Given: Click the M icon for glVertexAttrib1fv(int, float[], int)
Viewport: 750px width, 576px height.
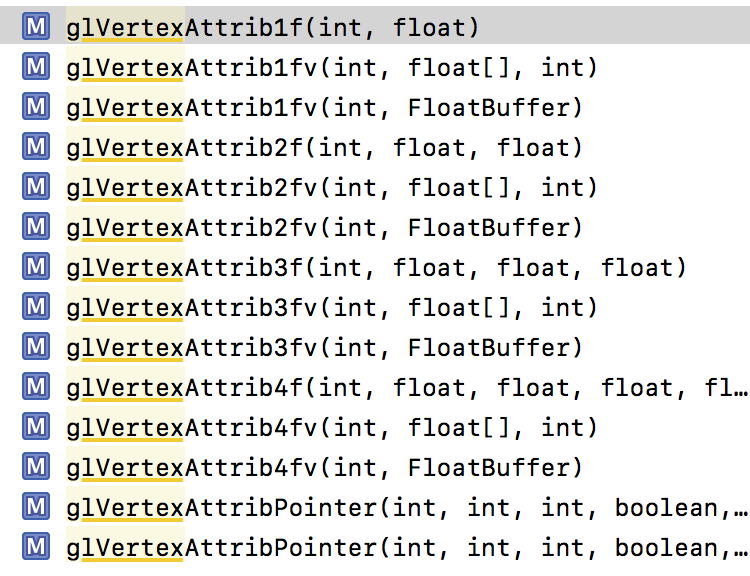Looking at the screenshot, I should 36,68.
